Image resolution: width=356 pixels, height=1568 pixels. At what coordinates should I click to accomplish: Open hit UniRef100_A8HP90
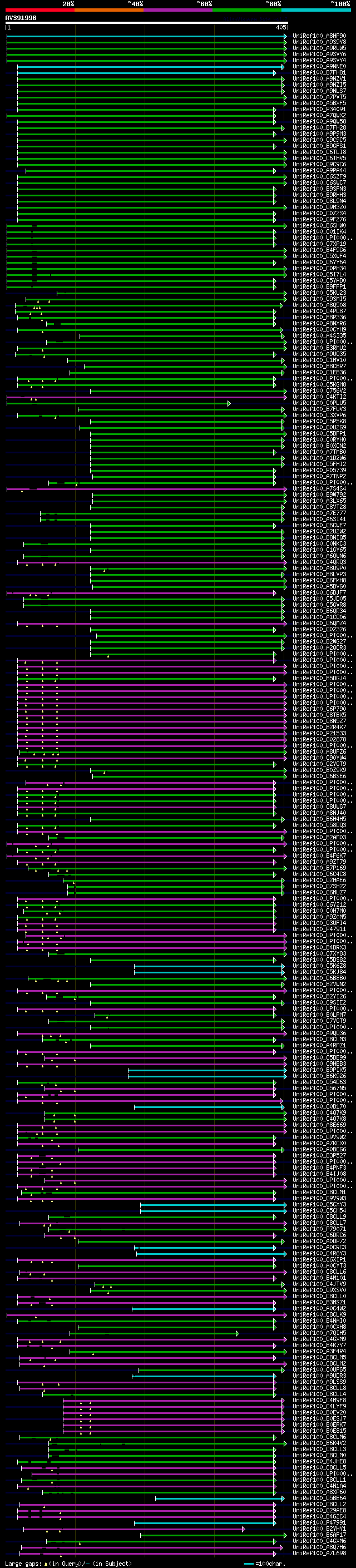point(319,37)
